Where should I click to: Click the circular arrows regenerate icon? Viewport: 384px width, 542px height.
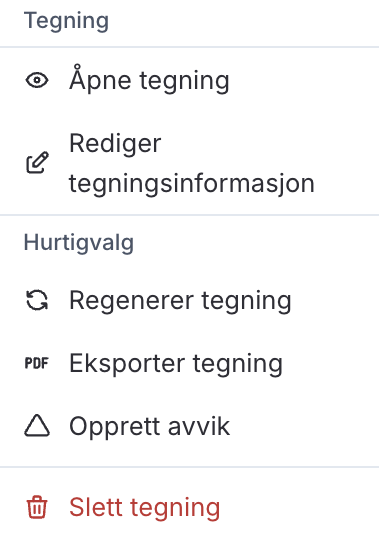pyautogui.click(x=37, y=300)
